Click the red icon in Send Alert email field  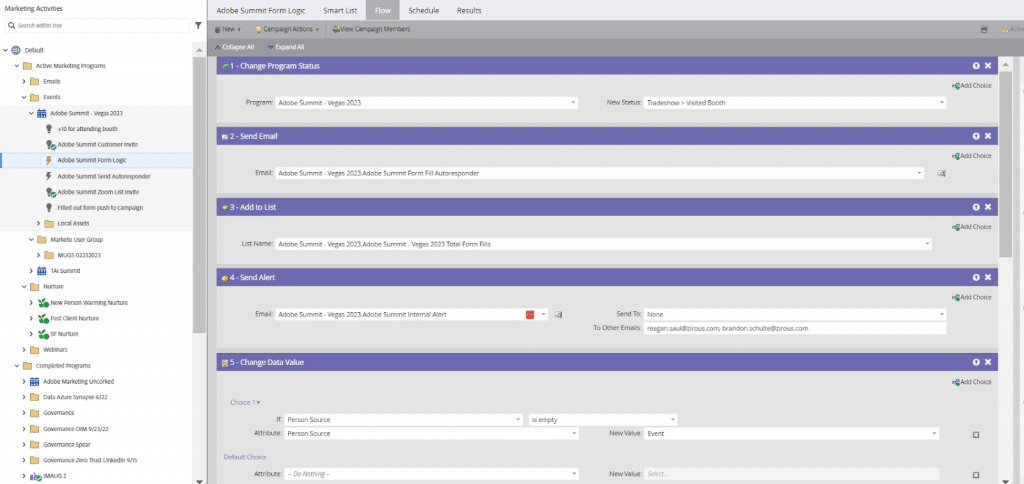(x=530, y=314)
